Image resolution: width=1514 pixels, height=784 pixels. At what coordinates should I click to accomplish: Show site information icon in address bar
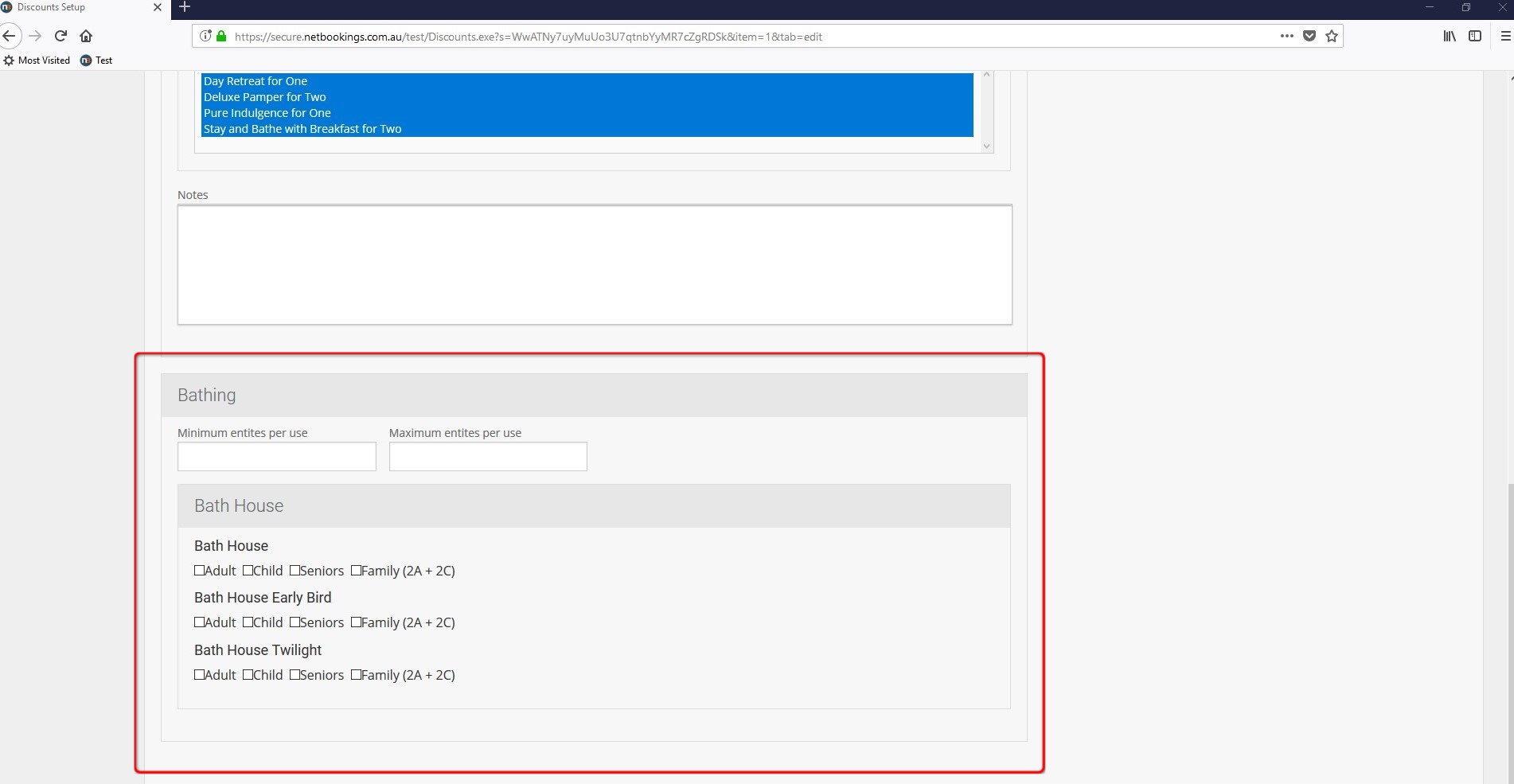[205, 36]
